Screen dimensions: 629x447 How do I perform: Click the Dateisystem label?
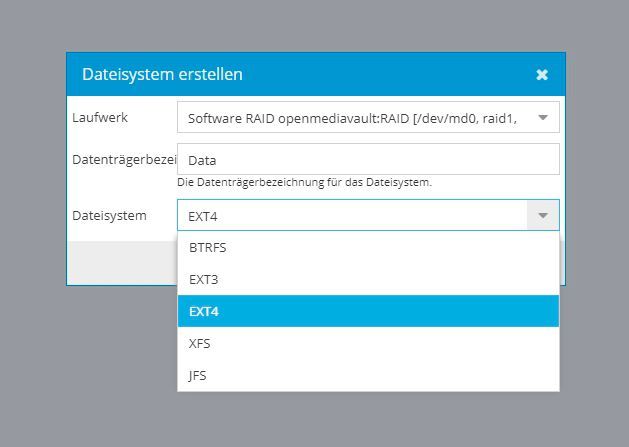109,215
